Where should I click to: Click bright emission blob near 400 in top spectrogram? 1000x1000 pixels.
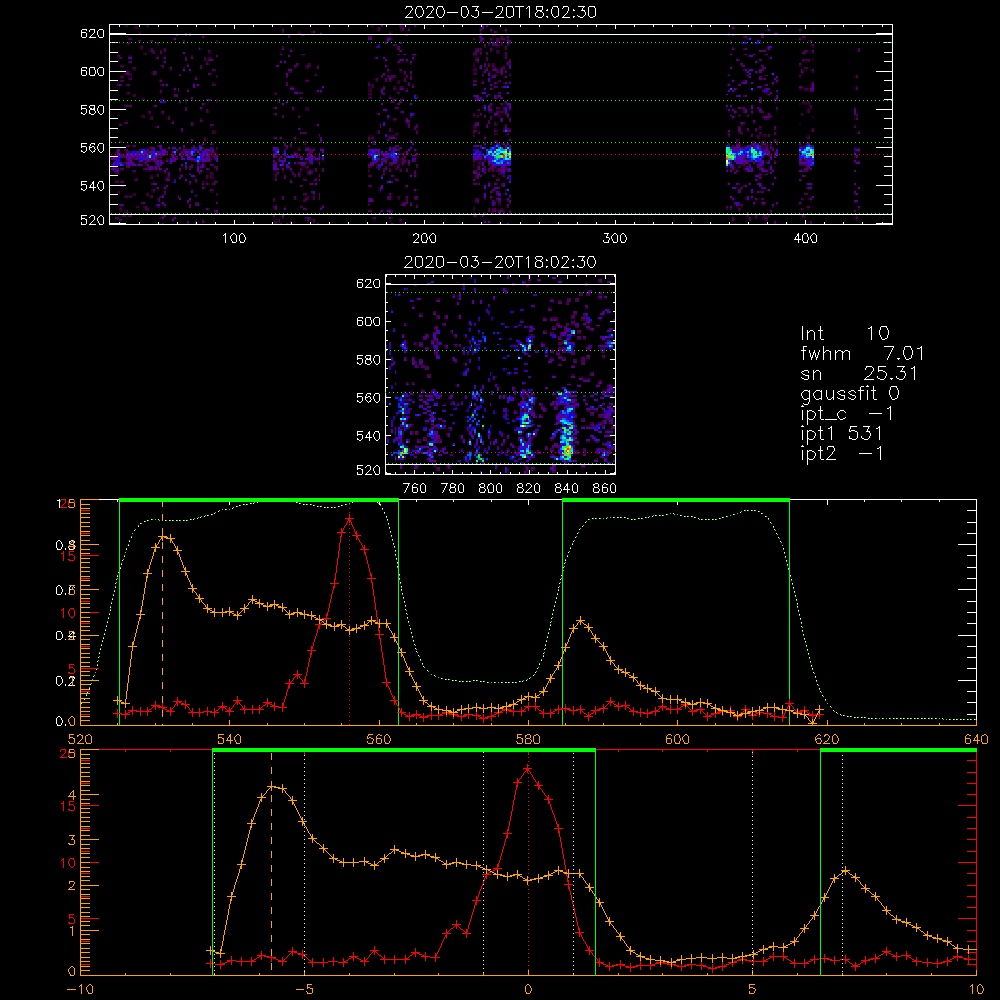pos(807,153)
